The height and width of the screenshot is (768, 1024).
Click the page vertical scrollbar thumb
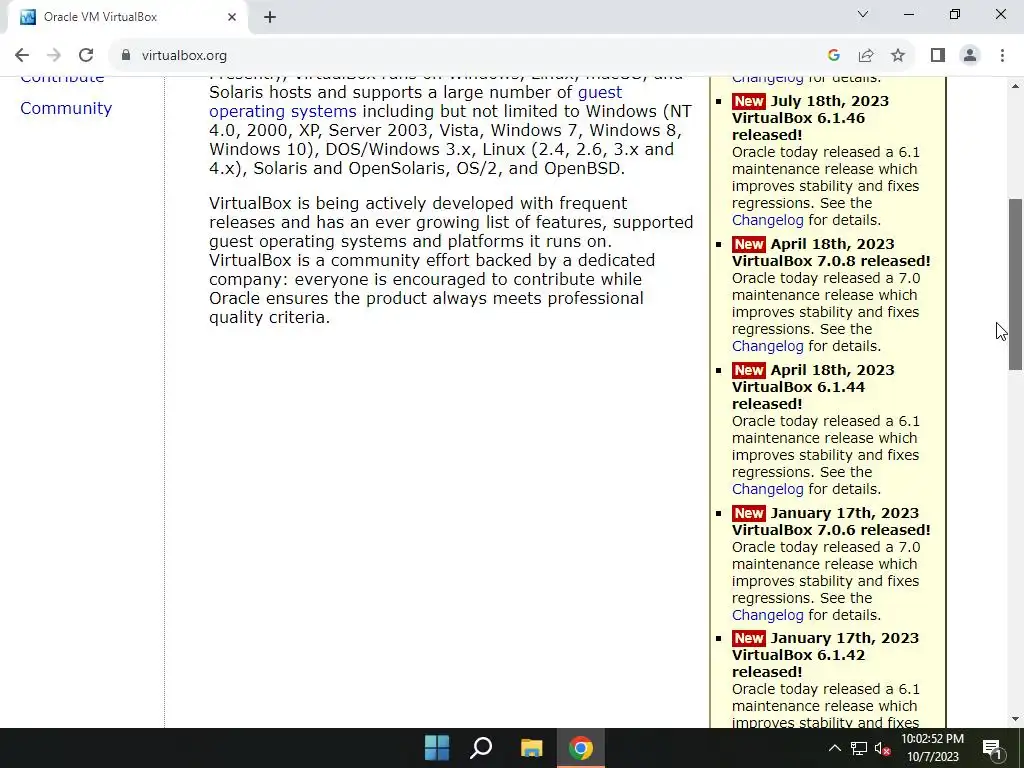pos(1016,284)
